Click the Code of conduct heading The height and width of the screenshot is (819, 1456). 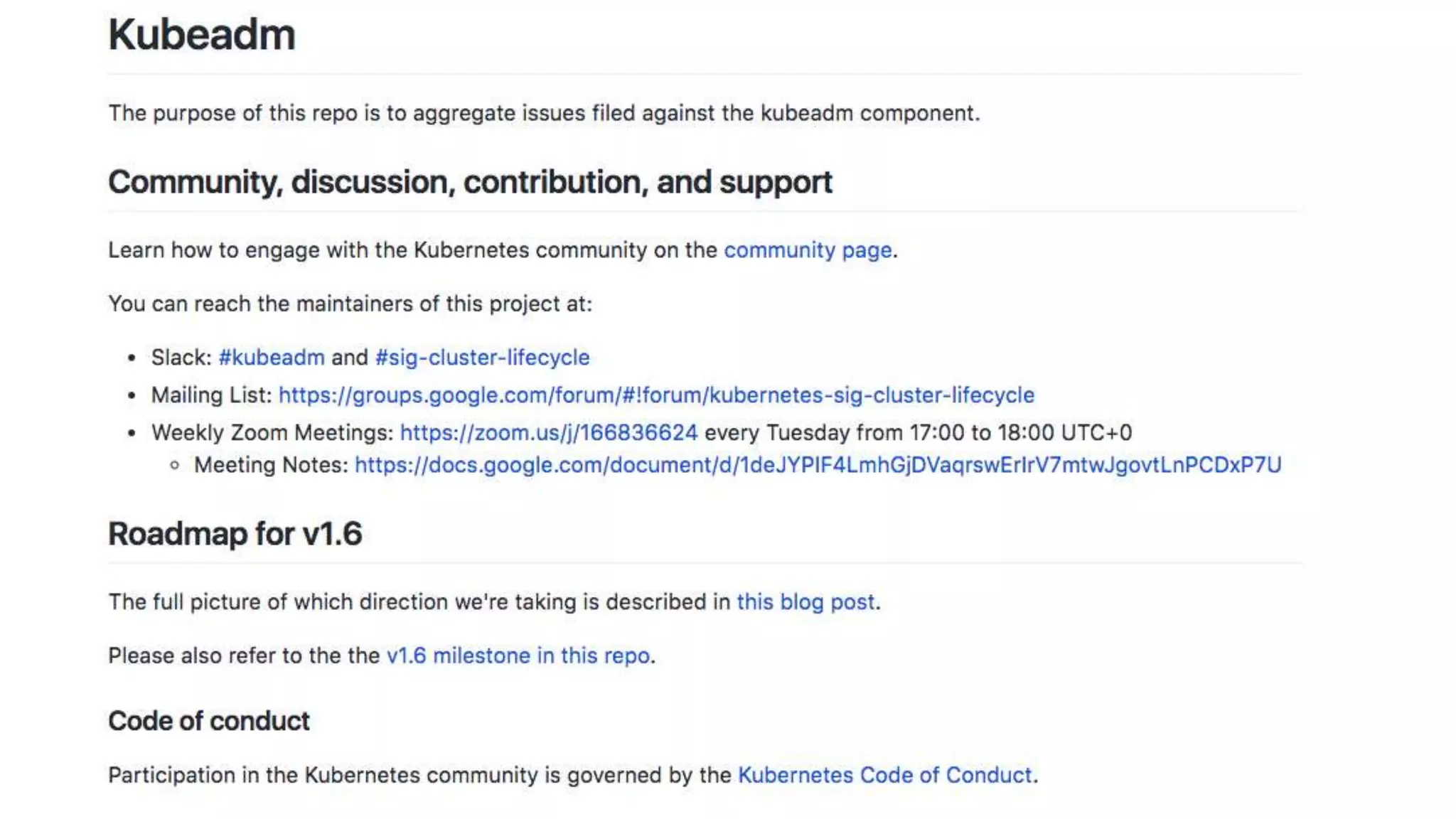pos(209,721)
